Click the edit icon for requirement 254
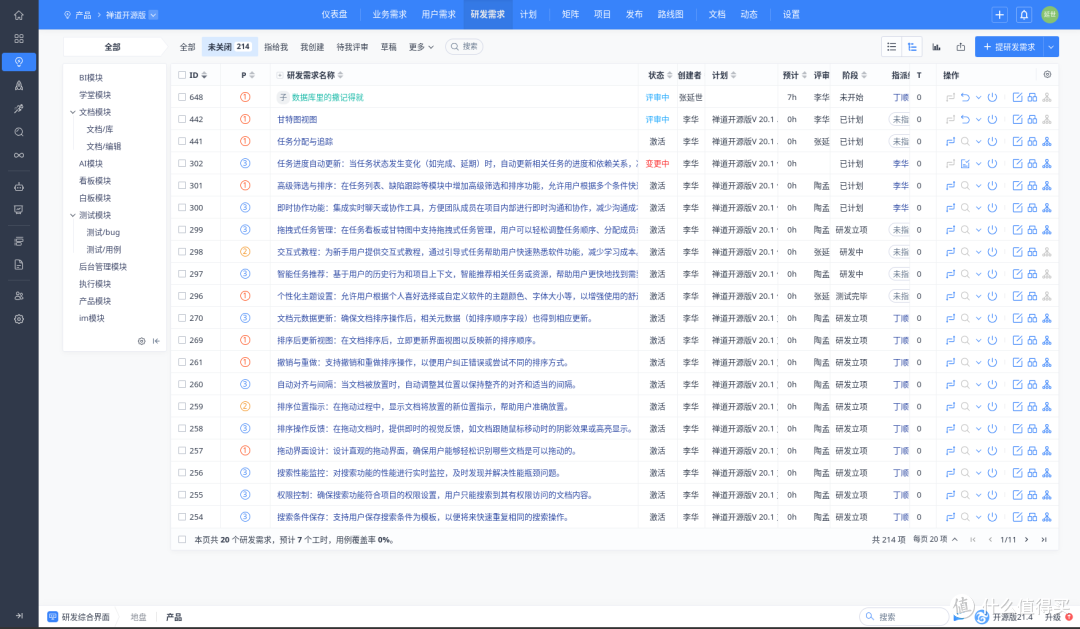1080x629 pixels. [1017, 517]
